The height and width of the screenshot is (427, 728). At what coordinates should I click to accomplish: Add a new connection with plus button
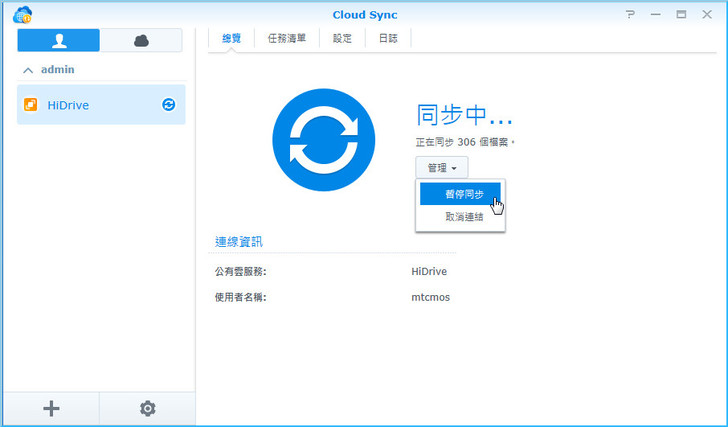(51, 408)
